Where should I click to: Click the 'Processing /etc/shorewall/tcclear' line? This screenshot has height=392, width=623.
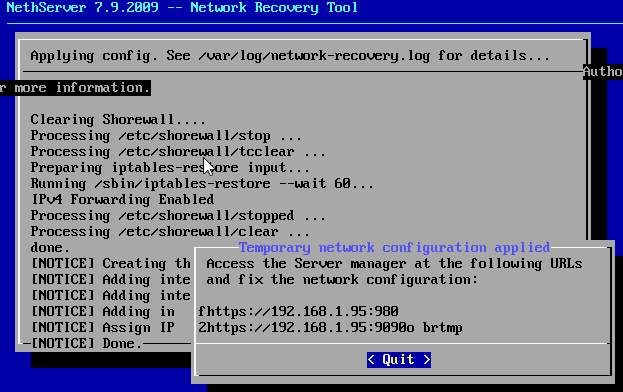point(178,152)
